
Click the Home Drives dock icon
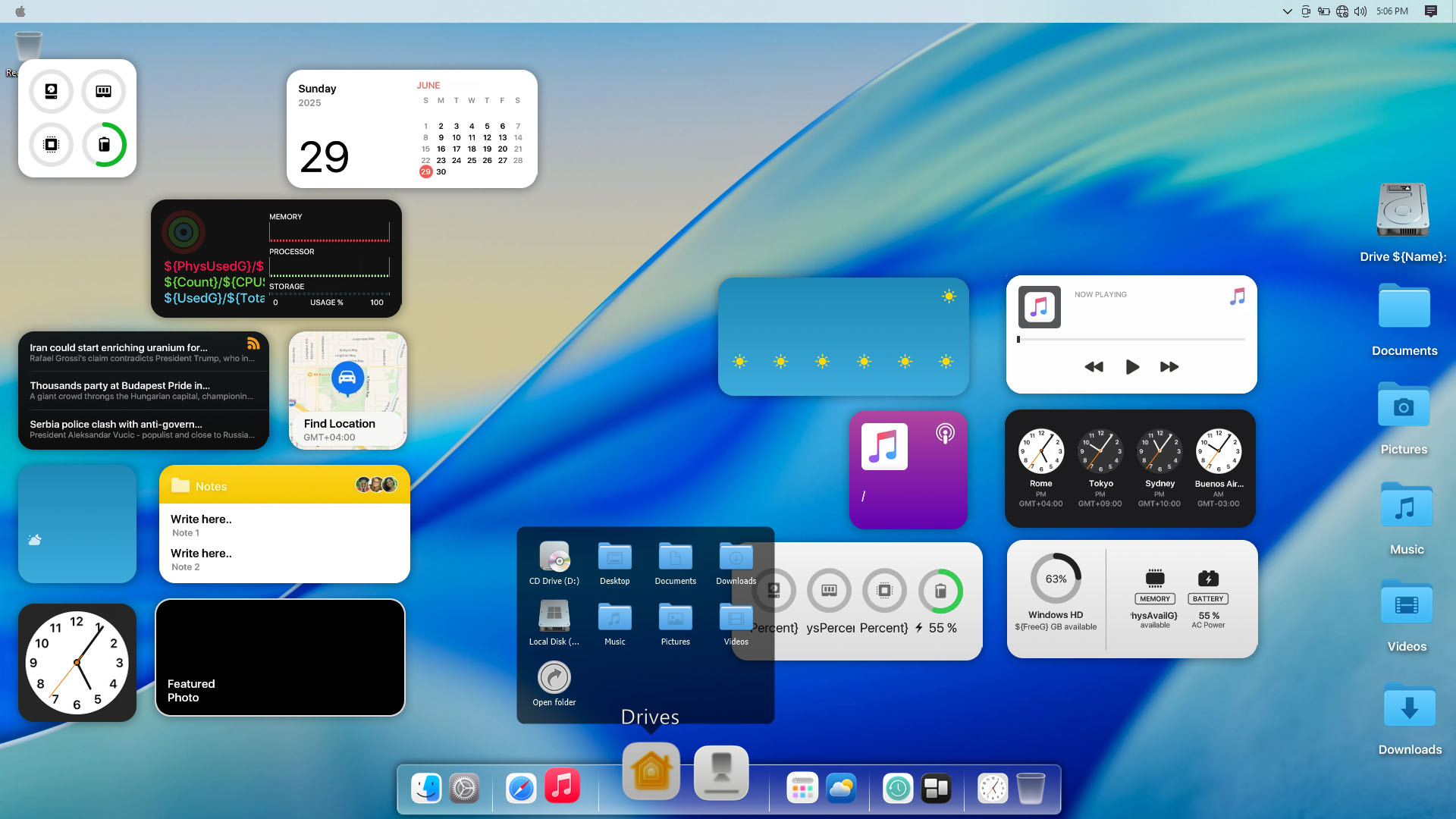651,772
